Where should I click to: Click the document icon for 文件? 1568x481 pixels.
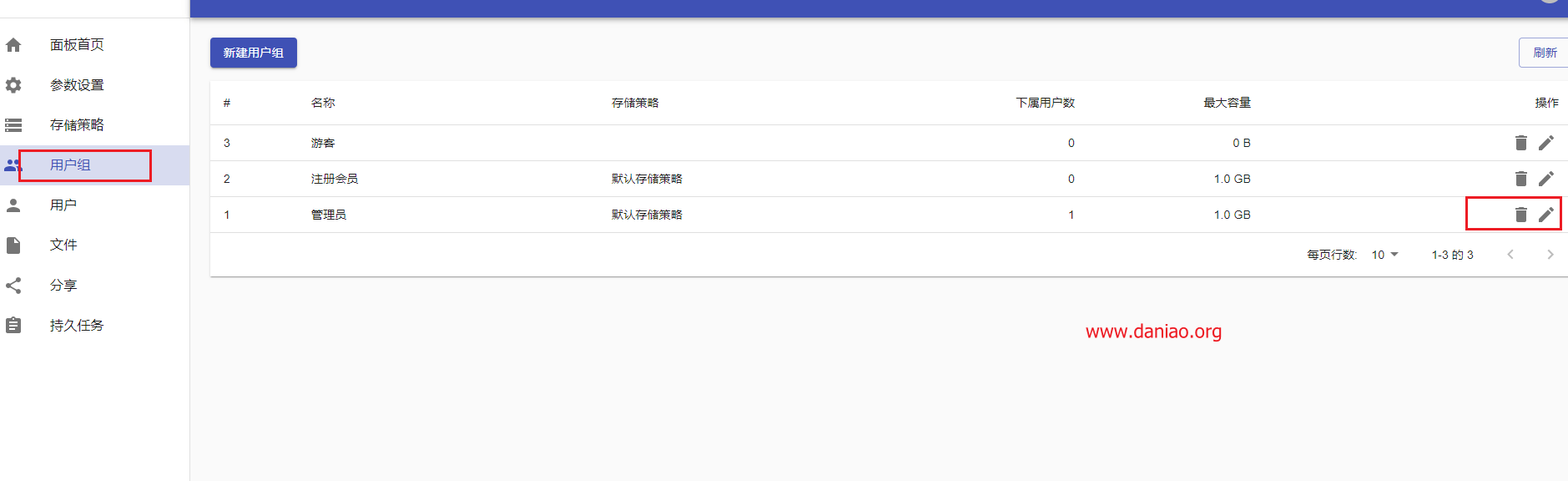pos(13,246)
